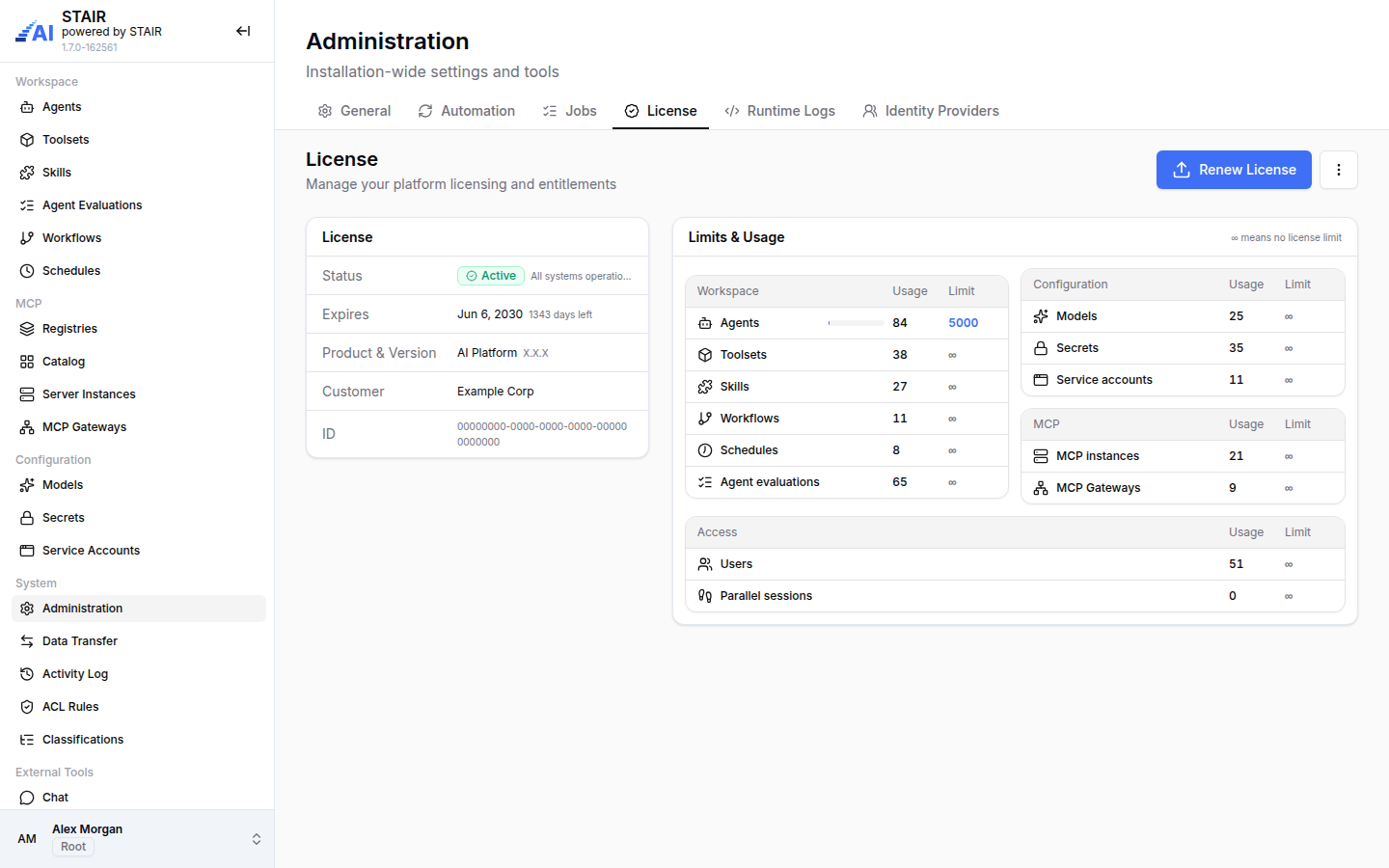This screenshot has width=1389, height=868.
Task: Switch to the Jobs tab
Action: tap(569, 111)
